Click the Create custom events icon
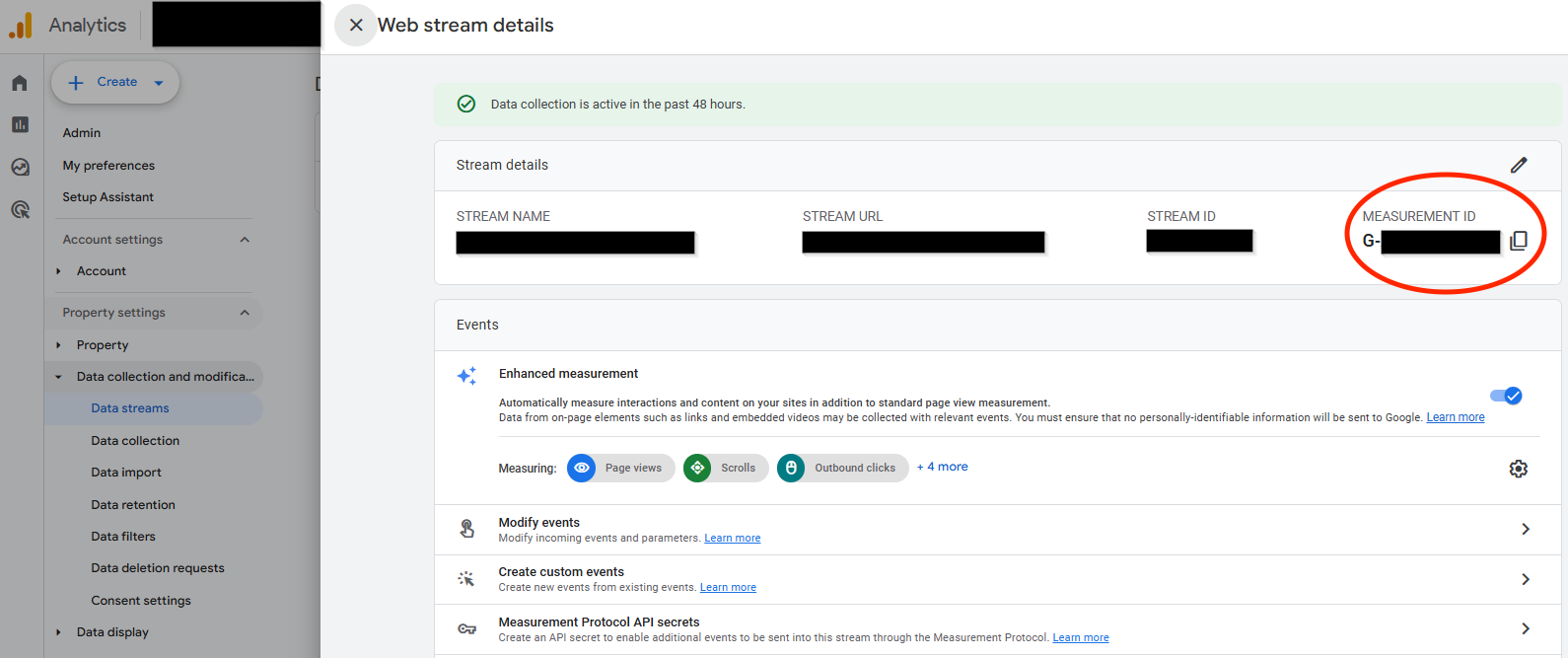This screenshot has width=1568, height=658. tap(466, 579)
